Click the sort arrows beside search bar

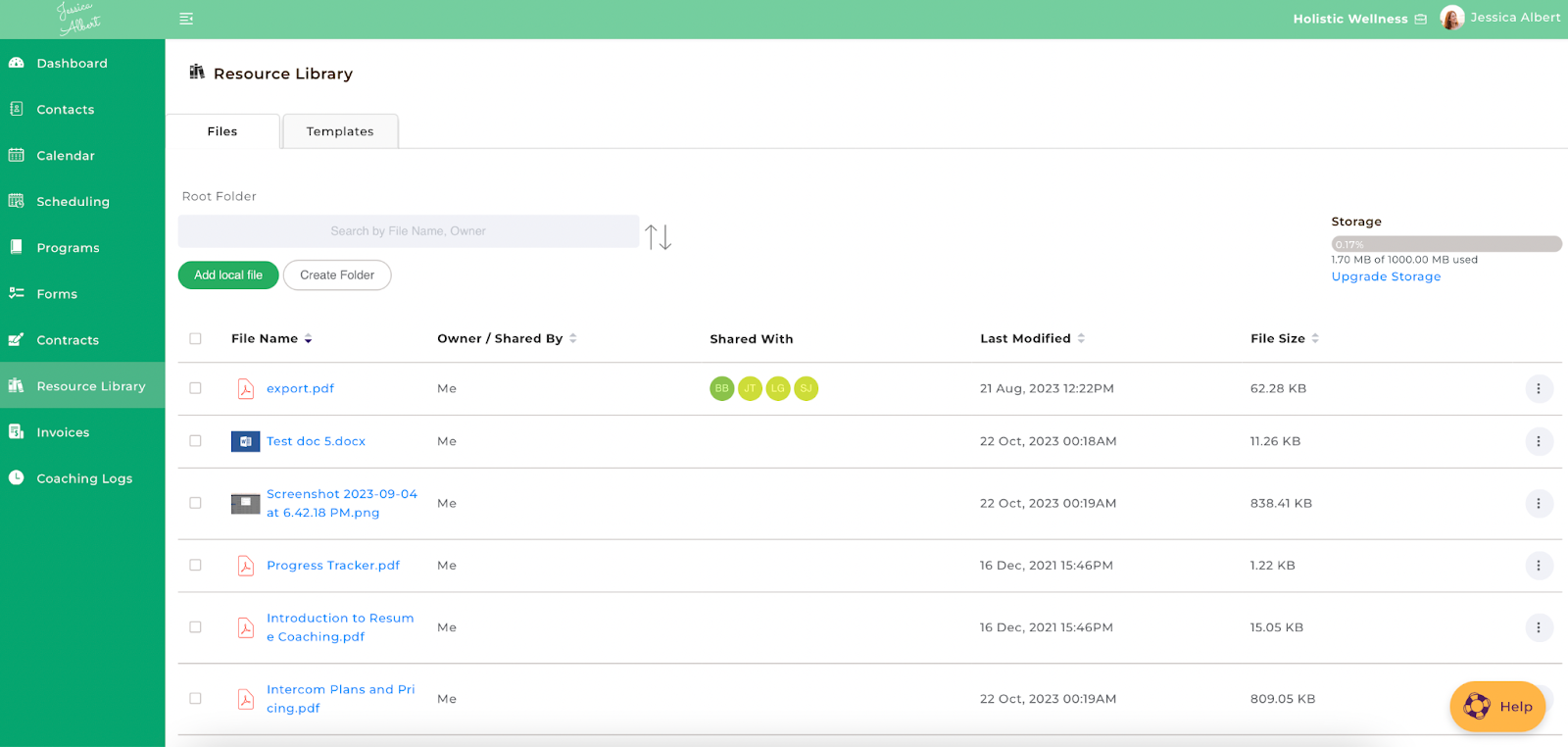pos(658,236)
